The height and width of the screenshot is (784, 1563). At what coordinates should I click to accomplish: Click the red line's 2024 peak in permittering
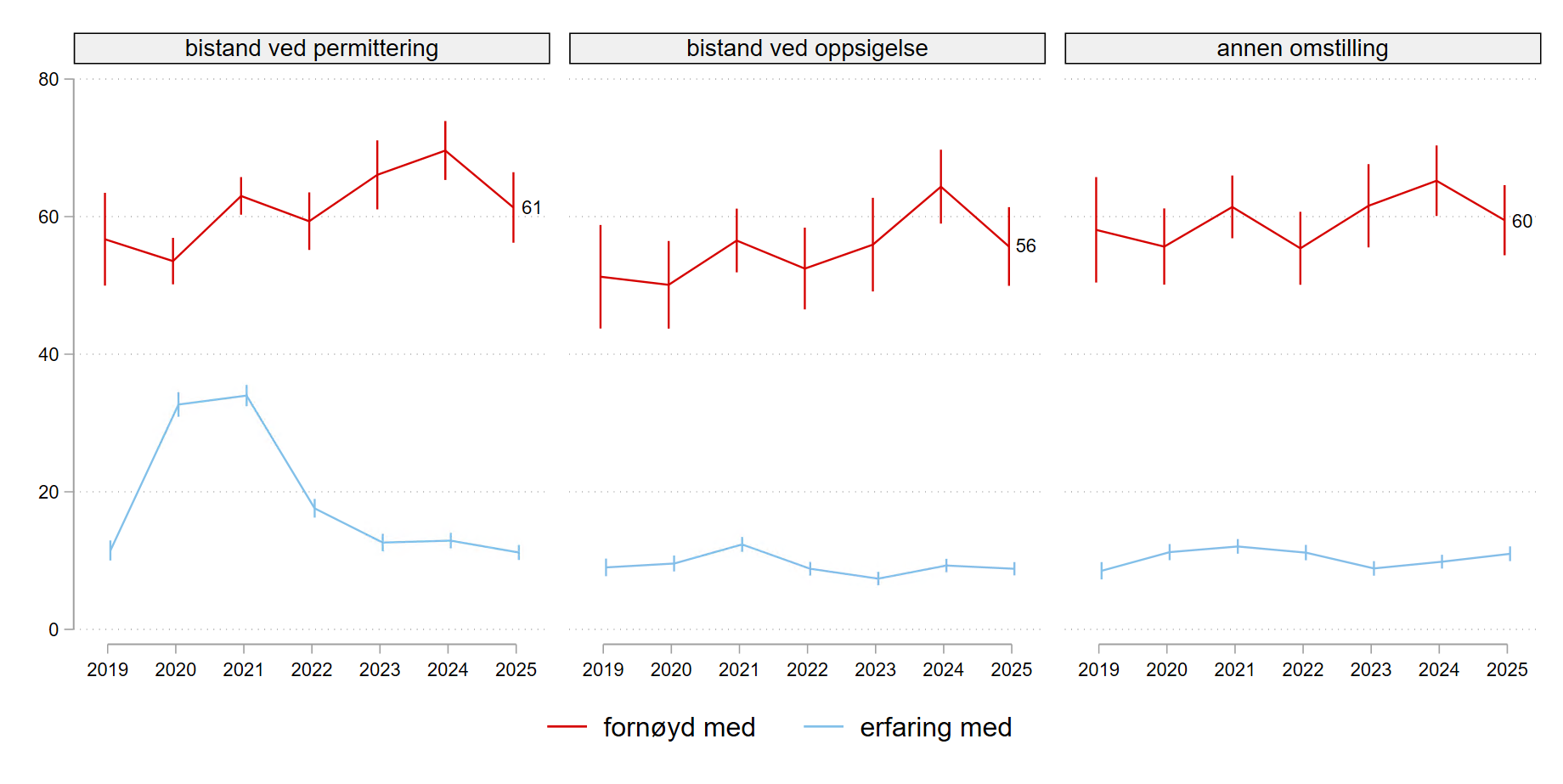[x=445, y=151]
